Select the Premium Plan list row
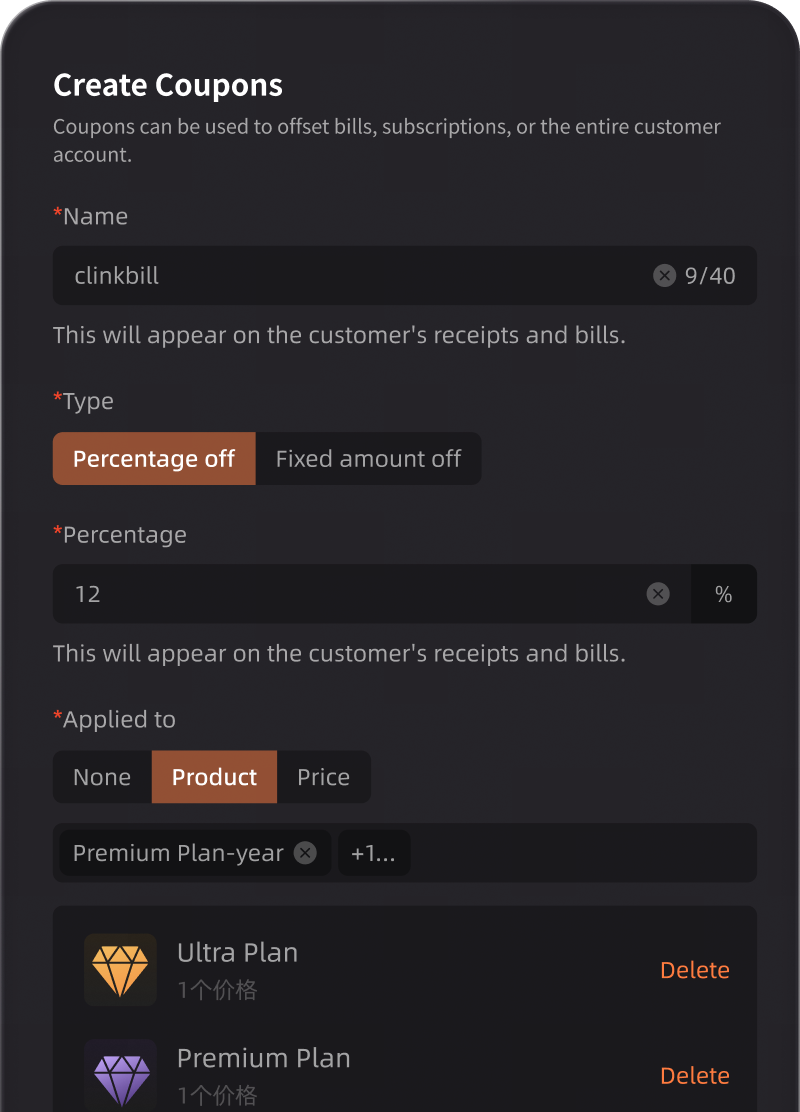The width and height of the screenshot is (800, 1112). click(400, 1074)
